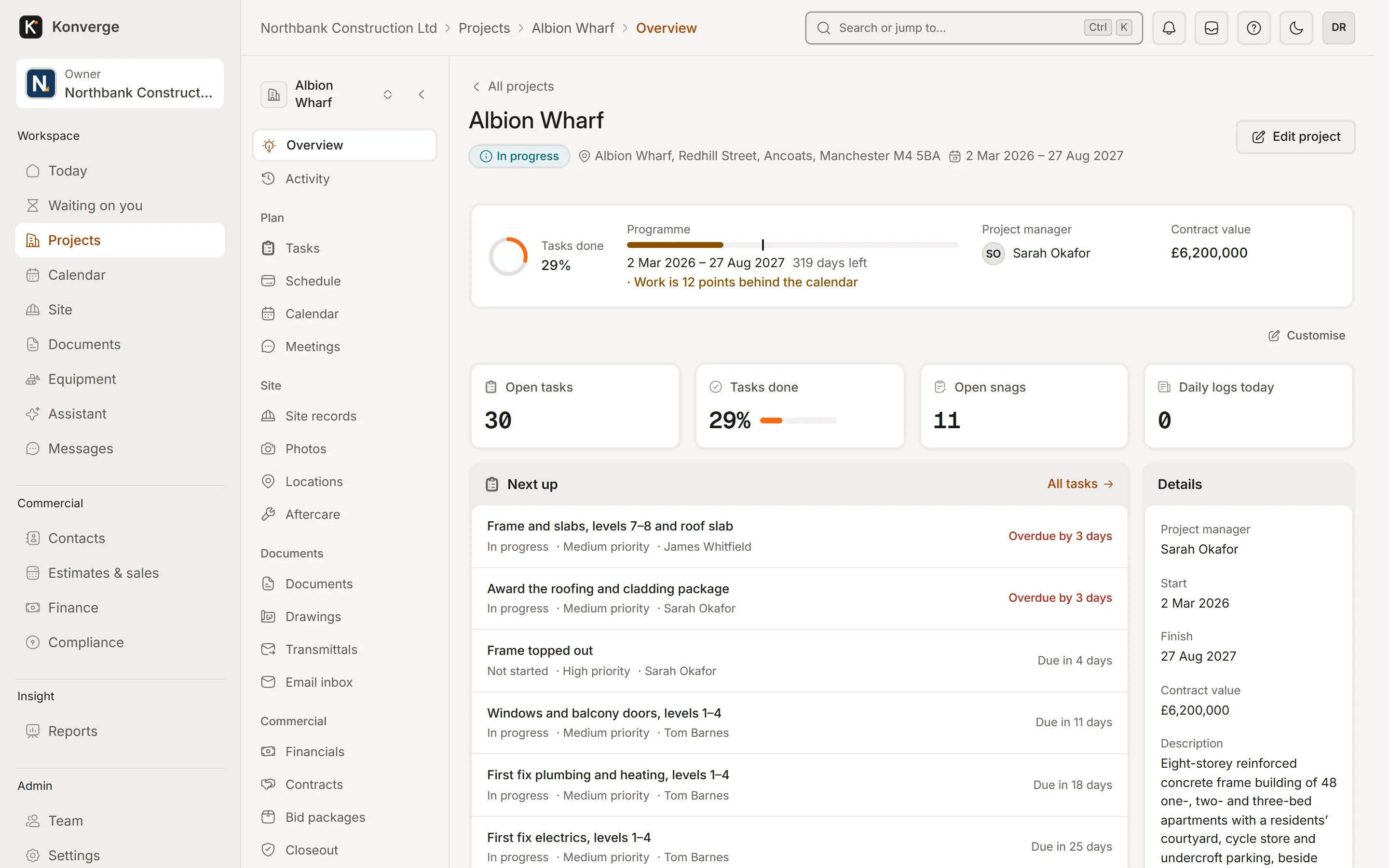
Task: Open the Open snags card
Action: tap(1024, 406)
